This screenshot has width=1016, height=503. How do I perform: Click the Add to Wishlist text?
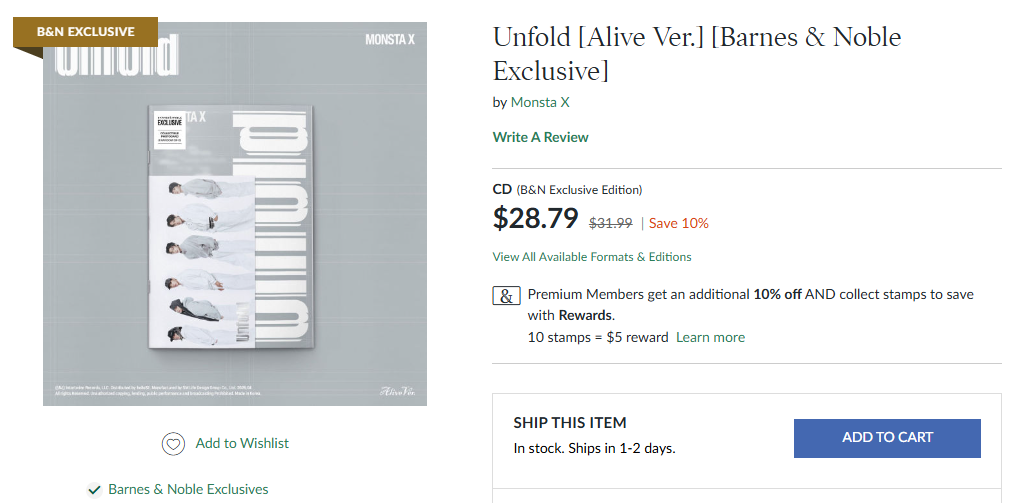click(242, 443)
